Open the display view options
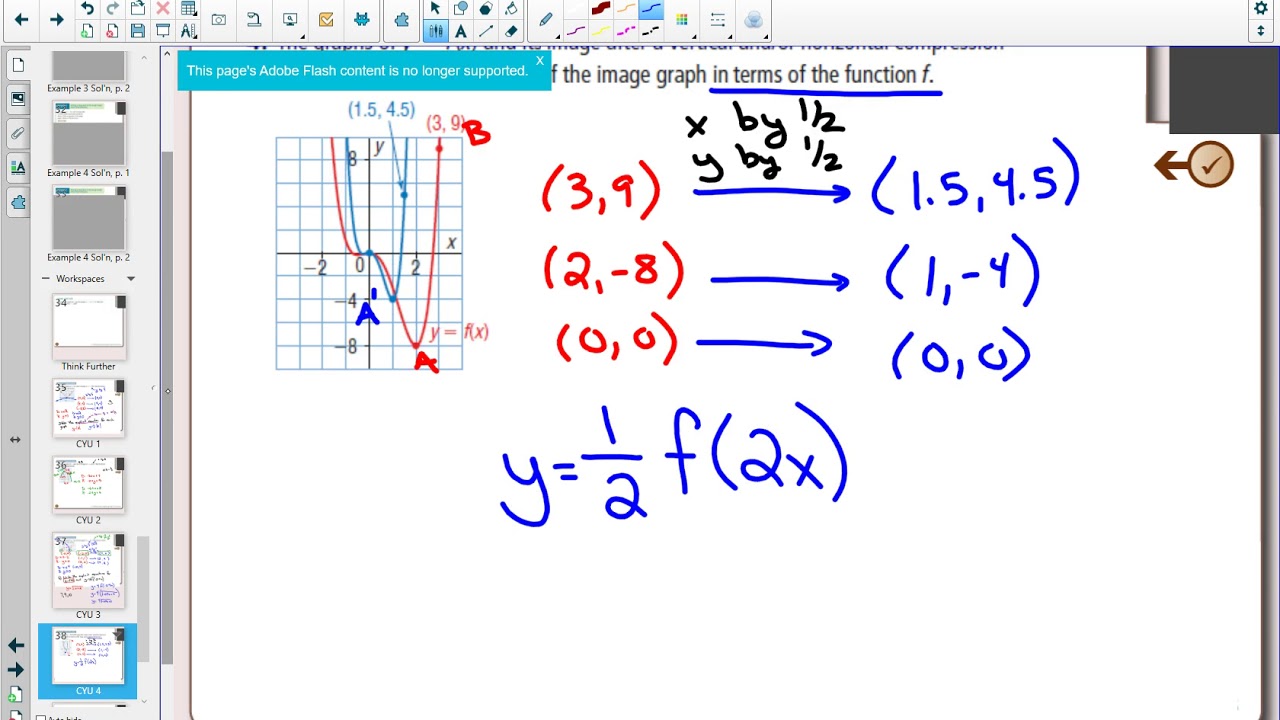The image size is (1280, 720). [290, 20]
